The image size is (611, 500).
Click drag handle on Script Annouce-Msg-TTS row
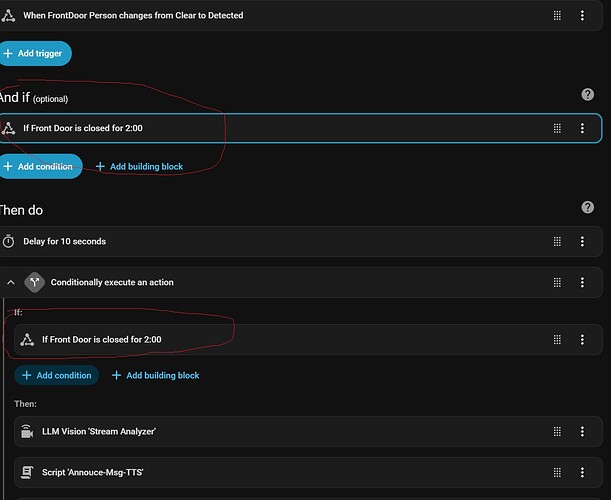coord(558,469)
